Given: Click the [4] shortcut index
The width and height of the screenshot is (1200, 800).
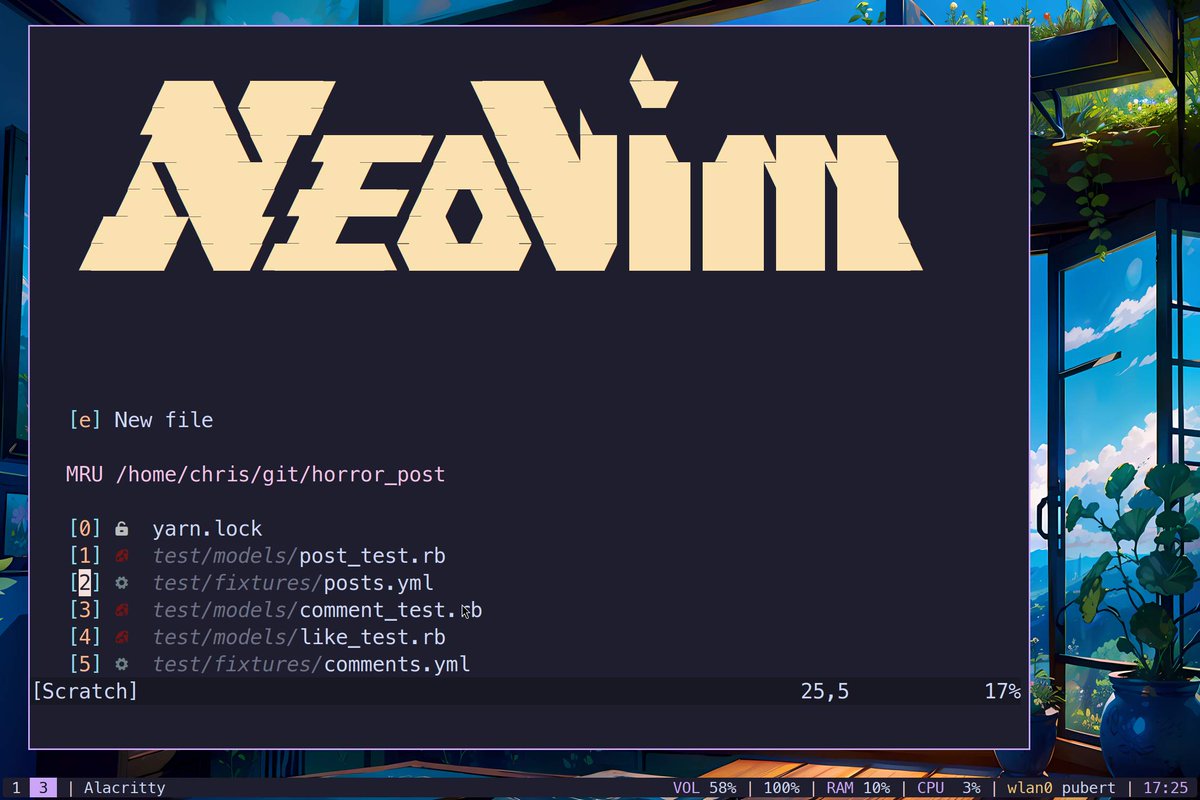Looking at the screenshot, I should (x=85, y=637).
